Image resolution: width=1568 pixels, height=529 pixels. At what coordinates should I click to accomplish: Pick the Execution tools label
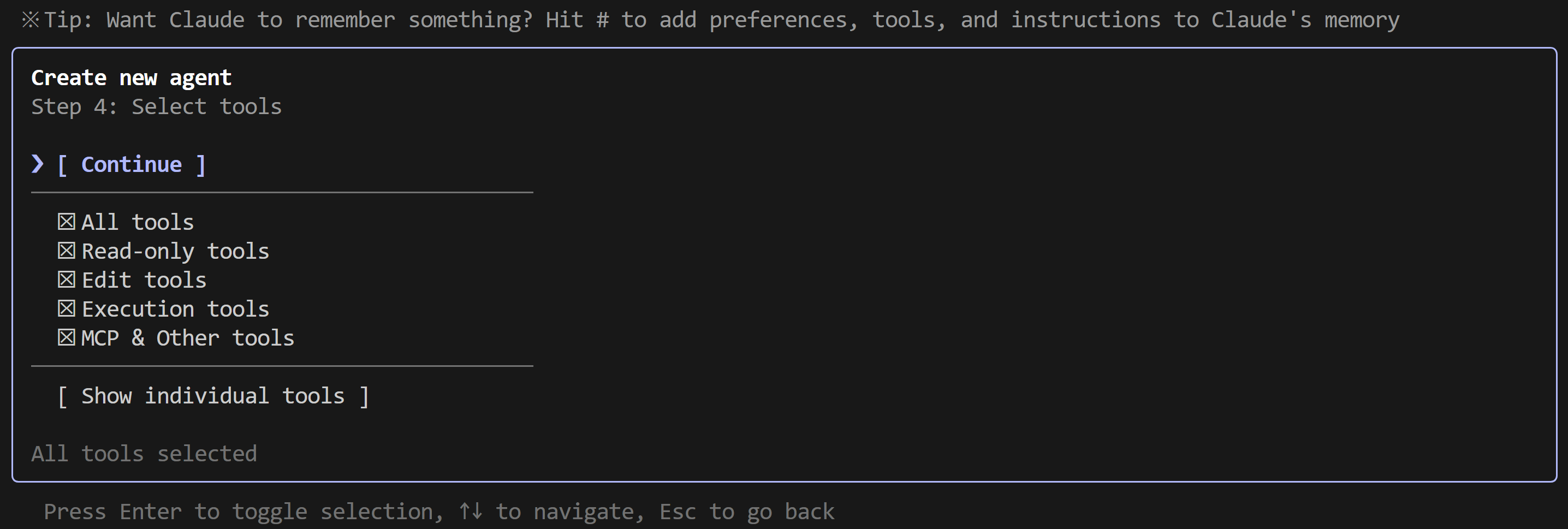click(x=175, y=309)
